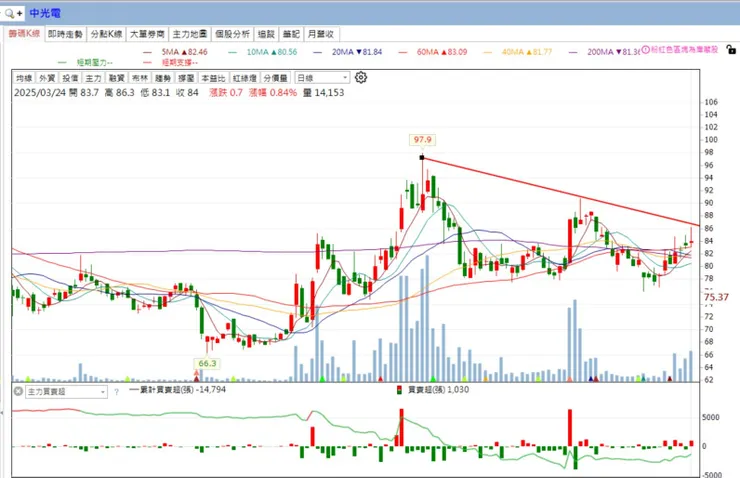740x478 pixels.
Task: Click the 97.9 high price marker
Action: click(422, 140)
